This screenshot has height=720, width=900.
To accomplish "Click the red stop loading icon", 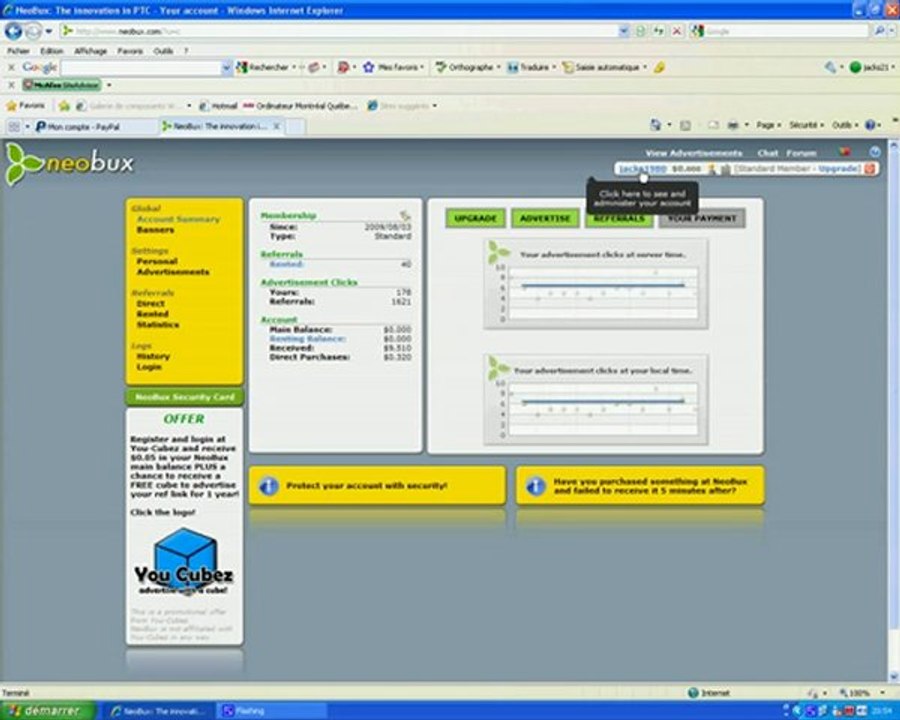I will coord(677,31).
